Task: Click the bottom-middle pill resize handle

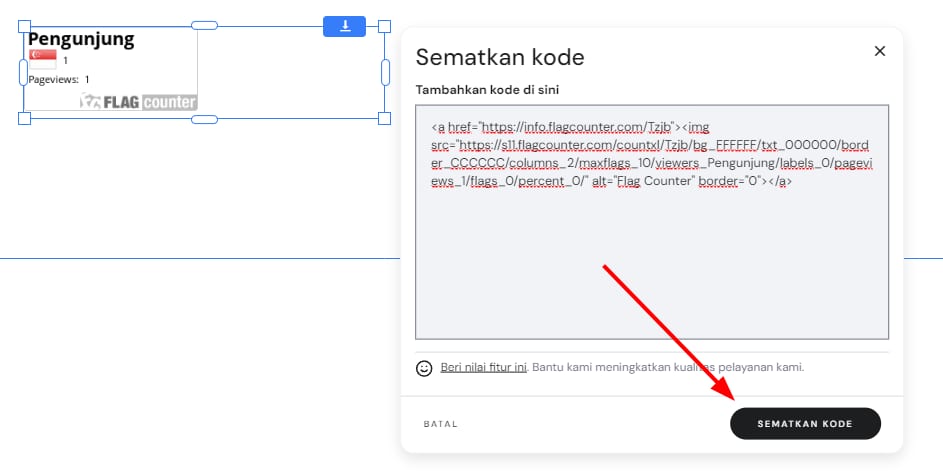Action: point(204,119)
